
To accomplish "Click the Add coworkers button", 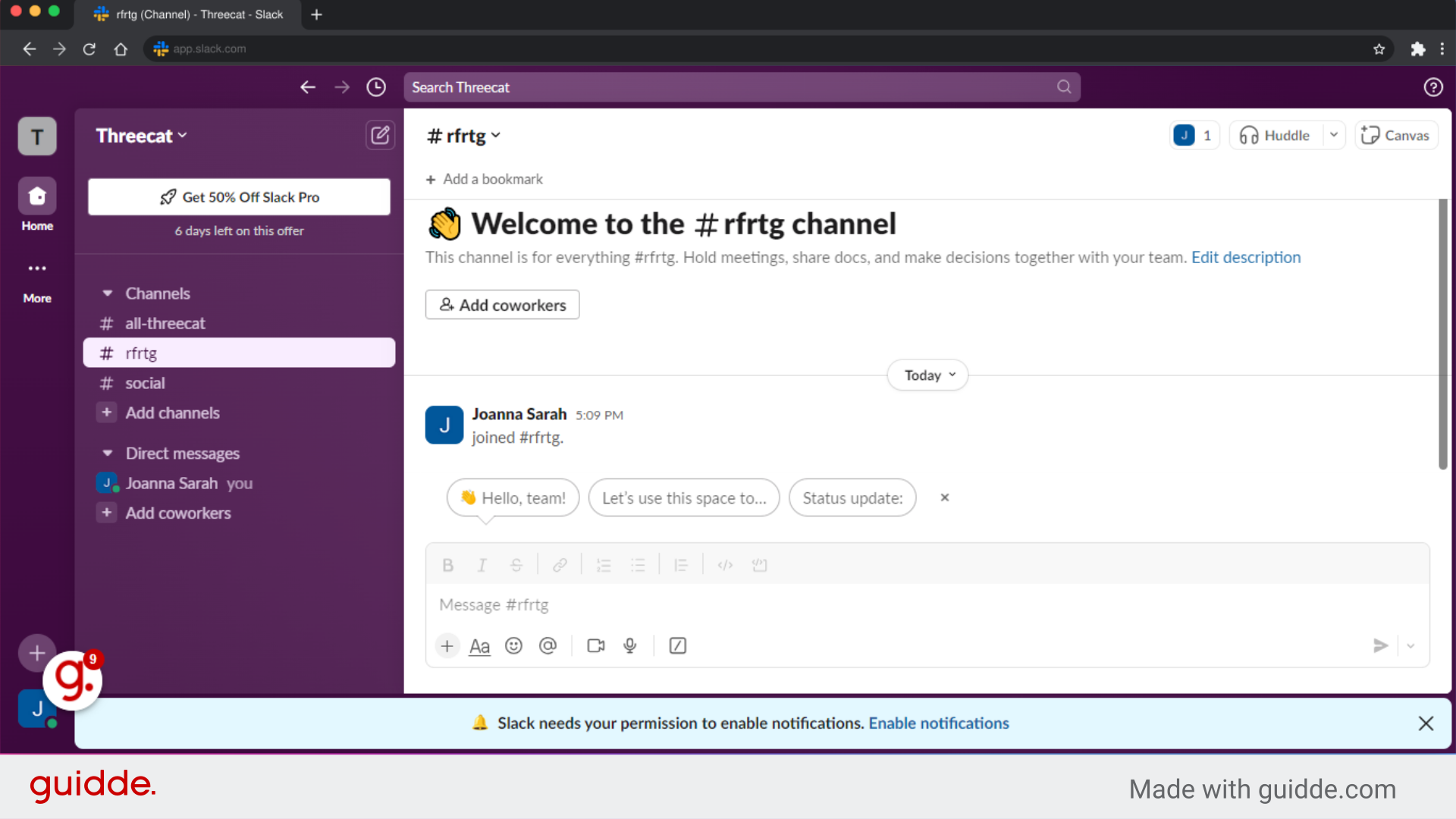I will pos(502,304).
